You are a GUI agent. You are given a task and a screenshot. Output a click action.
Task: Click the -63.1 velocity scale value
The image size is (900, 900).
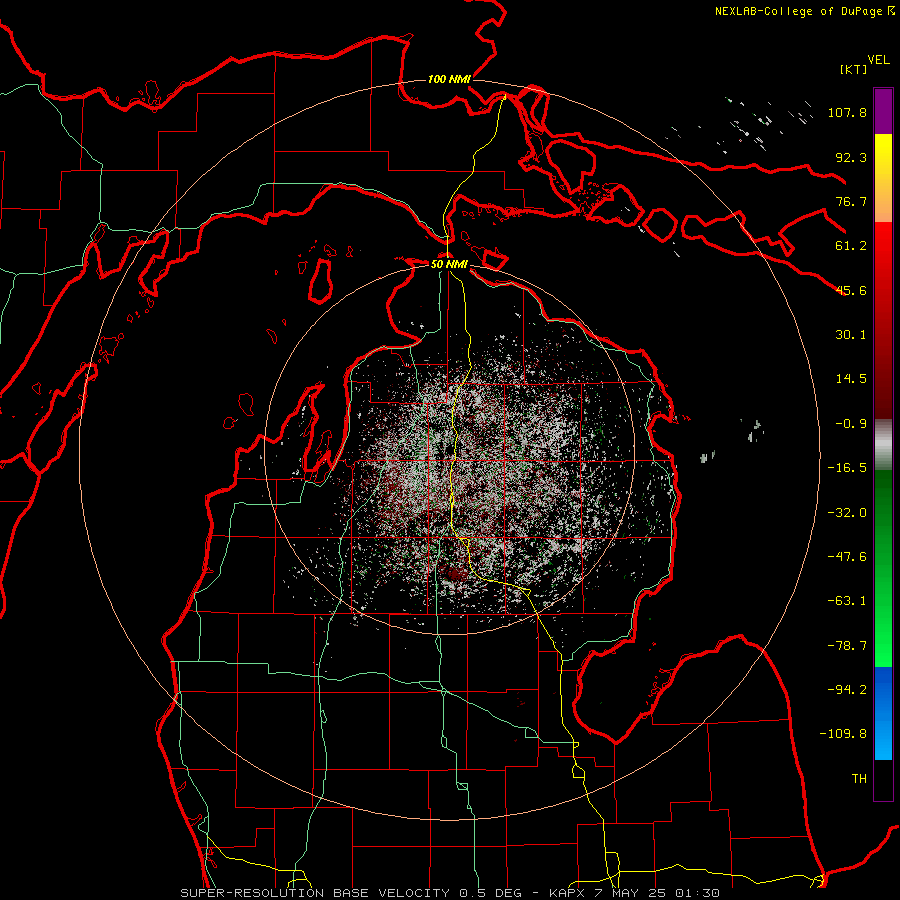847,601
